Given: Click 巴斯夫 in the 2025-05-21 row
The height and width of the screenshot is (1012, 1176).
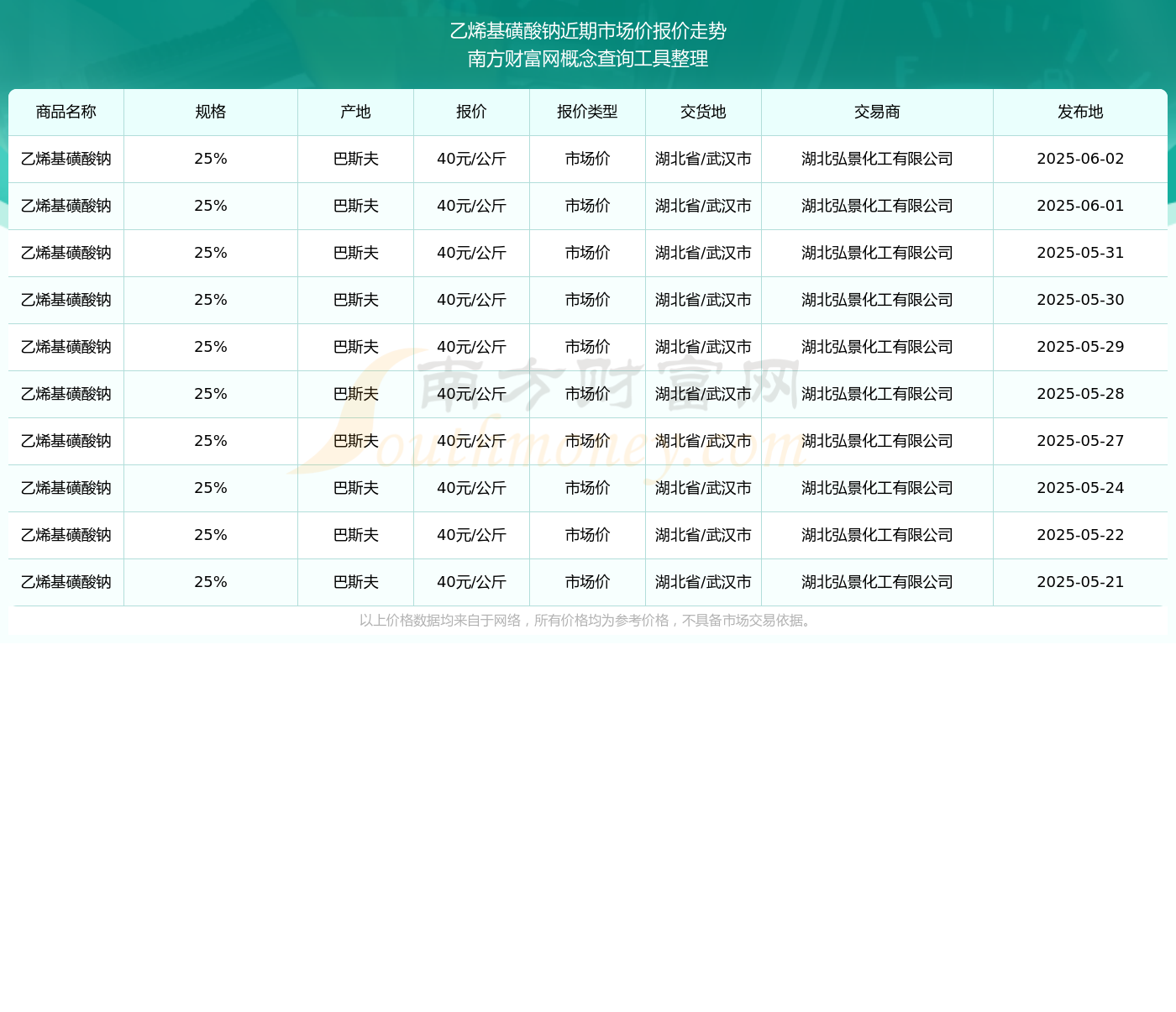Looking at the screenshot, I should [x=355, y=582].
